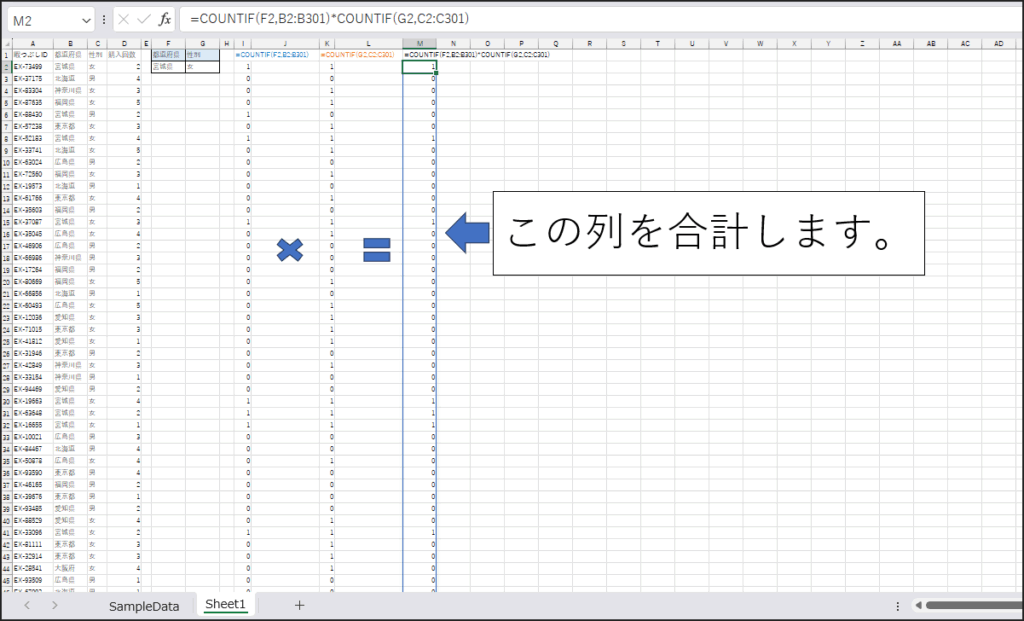Viewport: 1024px width, 621px height.
Task: Click cell F1 labeled 都道府県
Action: (168, 55)
